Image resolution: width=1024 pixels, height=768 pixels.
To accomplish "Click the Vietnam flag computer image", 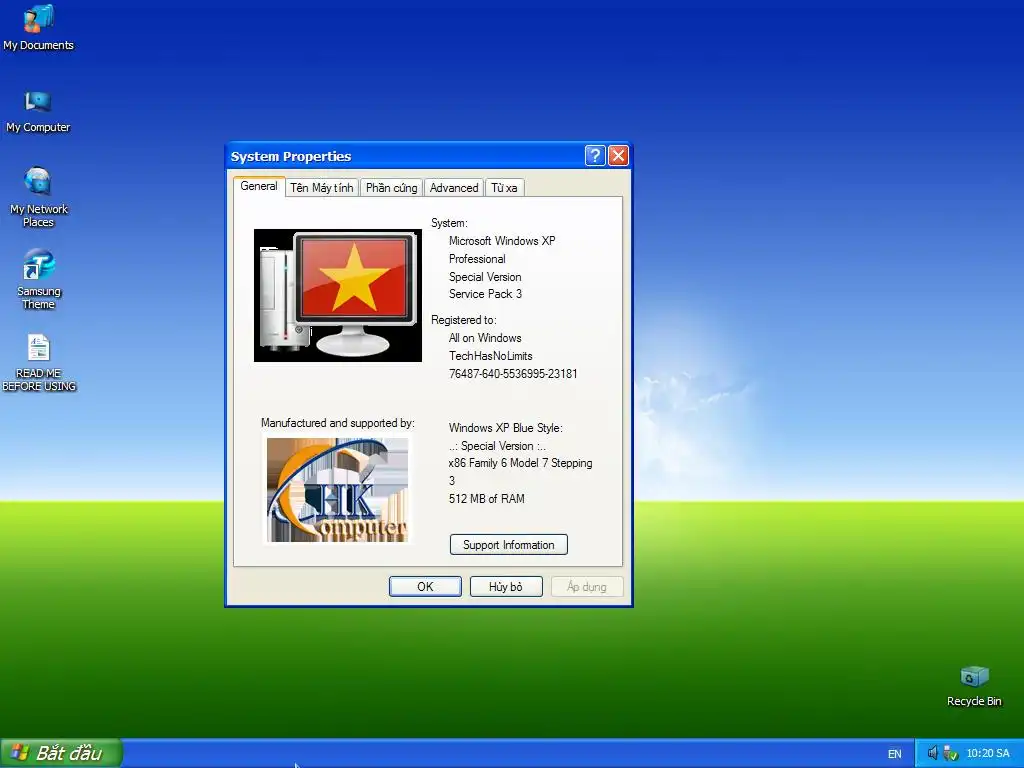I will coord(338,295).
